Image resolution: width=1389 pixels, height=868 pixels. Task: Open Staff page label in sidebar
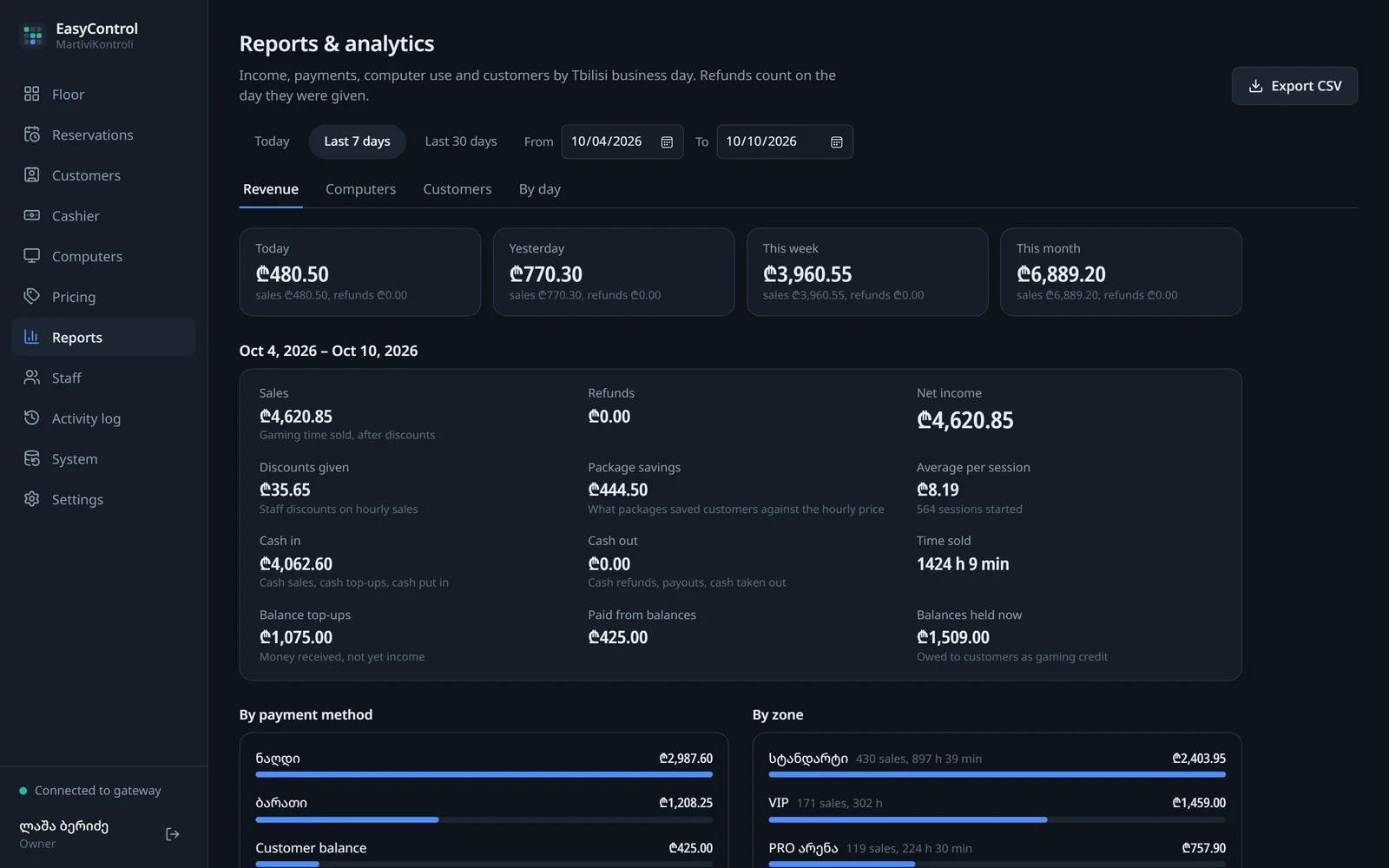coord(67,378)
